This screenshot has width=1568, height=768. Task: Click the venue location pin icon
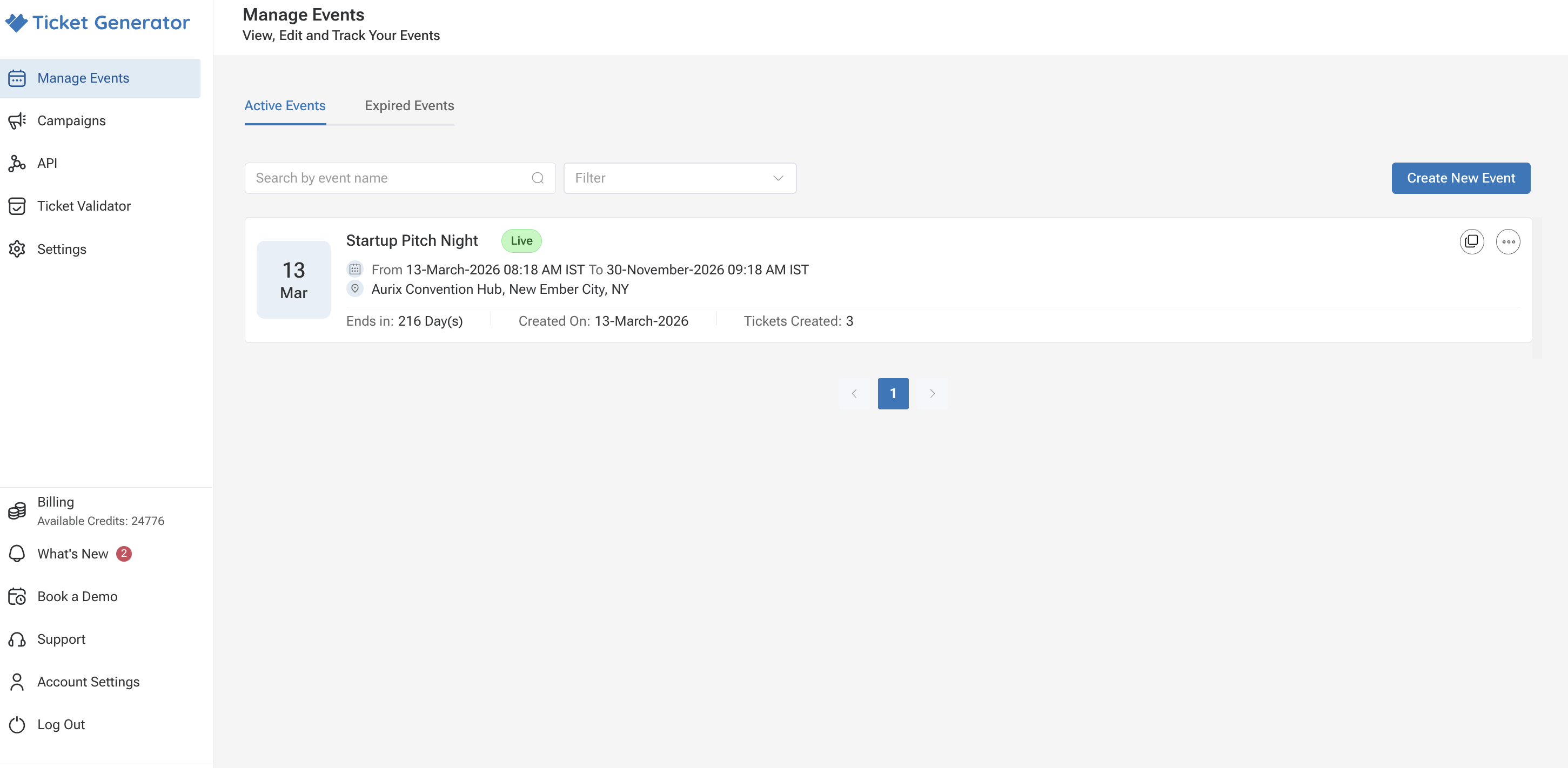point(355,288)
